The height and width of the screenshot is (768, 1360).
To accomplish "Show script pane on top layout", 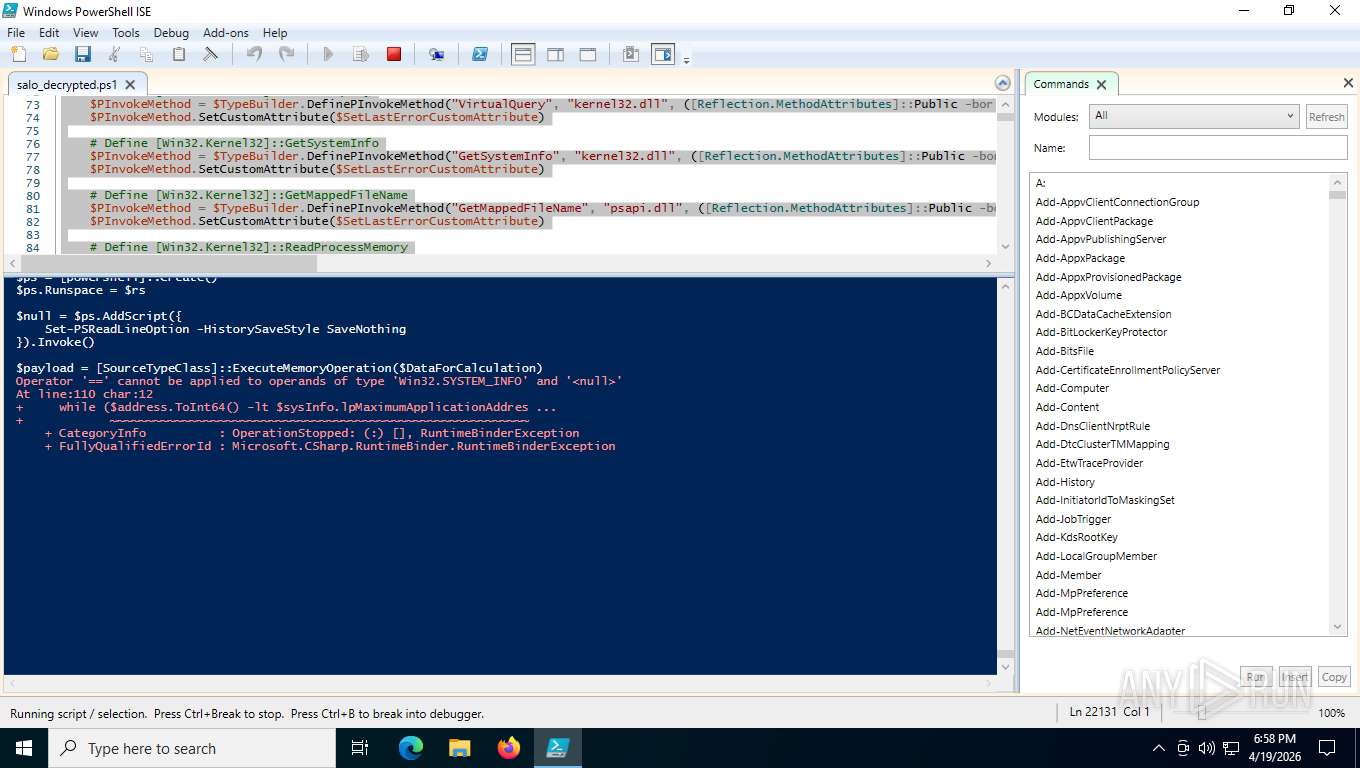I will click(523, 54).
